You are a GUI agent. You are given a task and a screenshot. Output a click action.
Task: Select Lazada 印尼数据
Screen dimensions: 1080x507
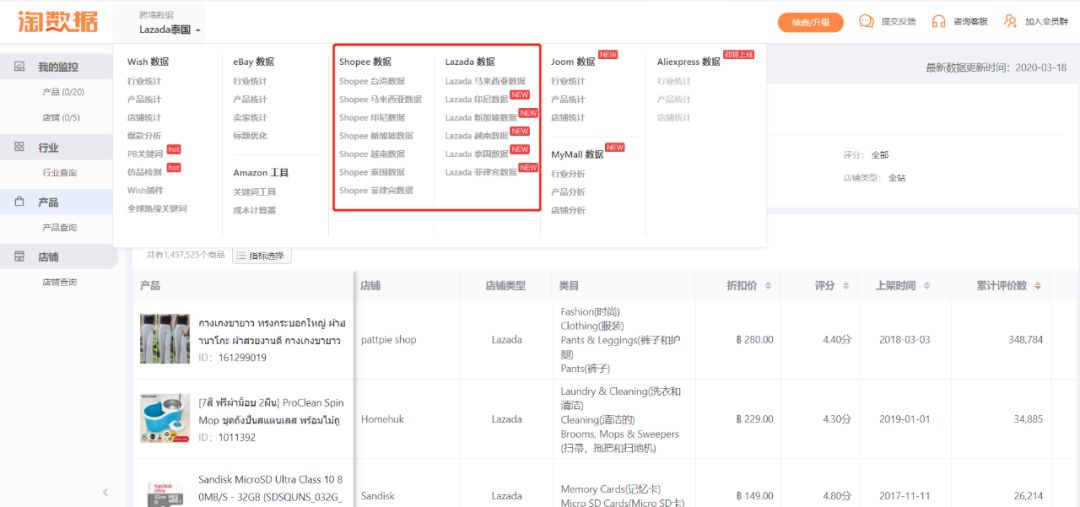click(x=477, y=99)
